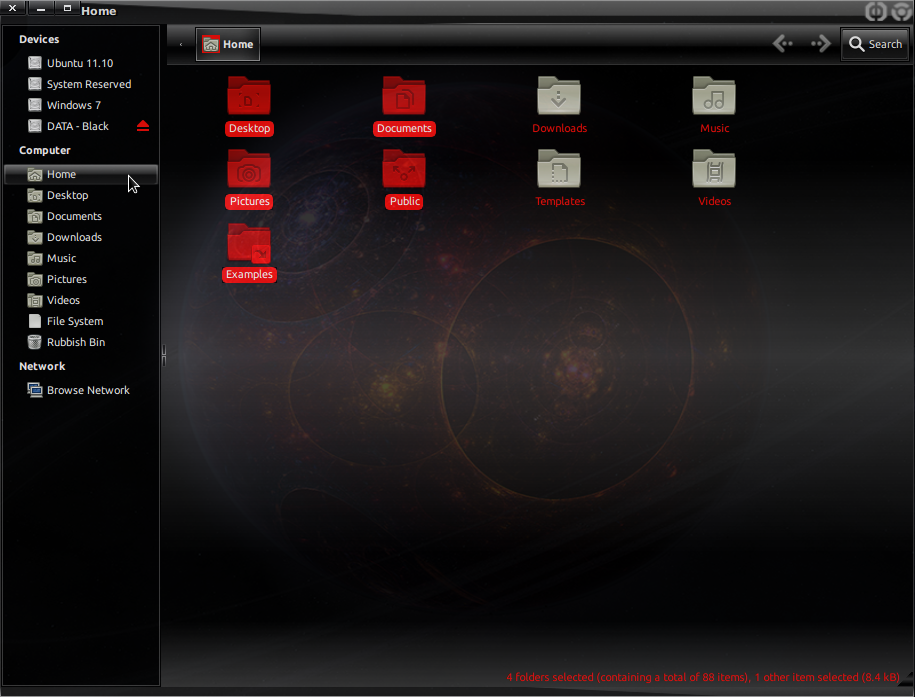Click the selection status bar text
The image size is (915, 697).
[x=703, y=677]
